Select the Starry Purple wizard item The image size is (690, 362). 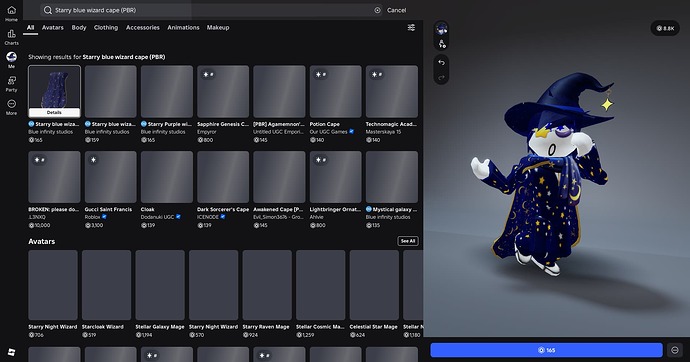[167, 91]
